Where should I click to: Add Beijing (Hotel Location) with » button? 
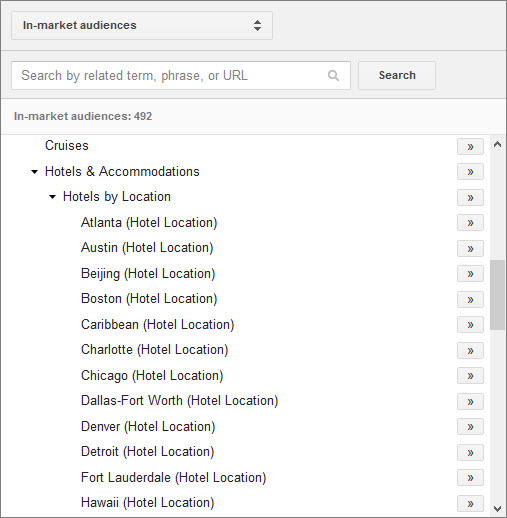click(470, 274)
